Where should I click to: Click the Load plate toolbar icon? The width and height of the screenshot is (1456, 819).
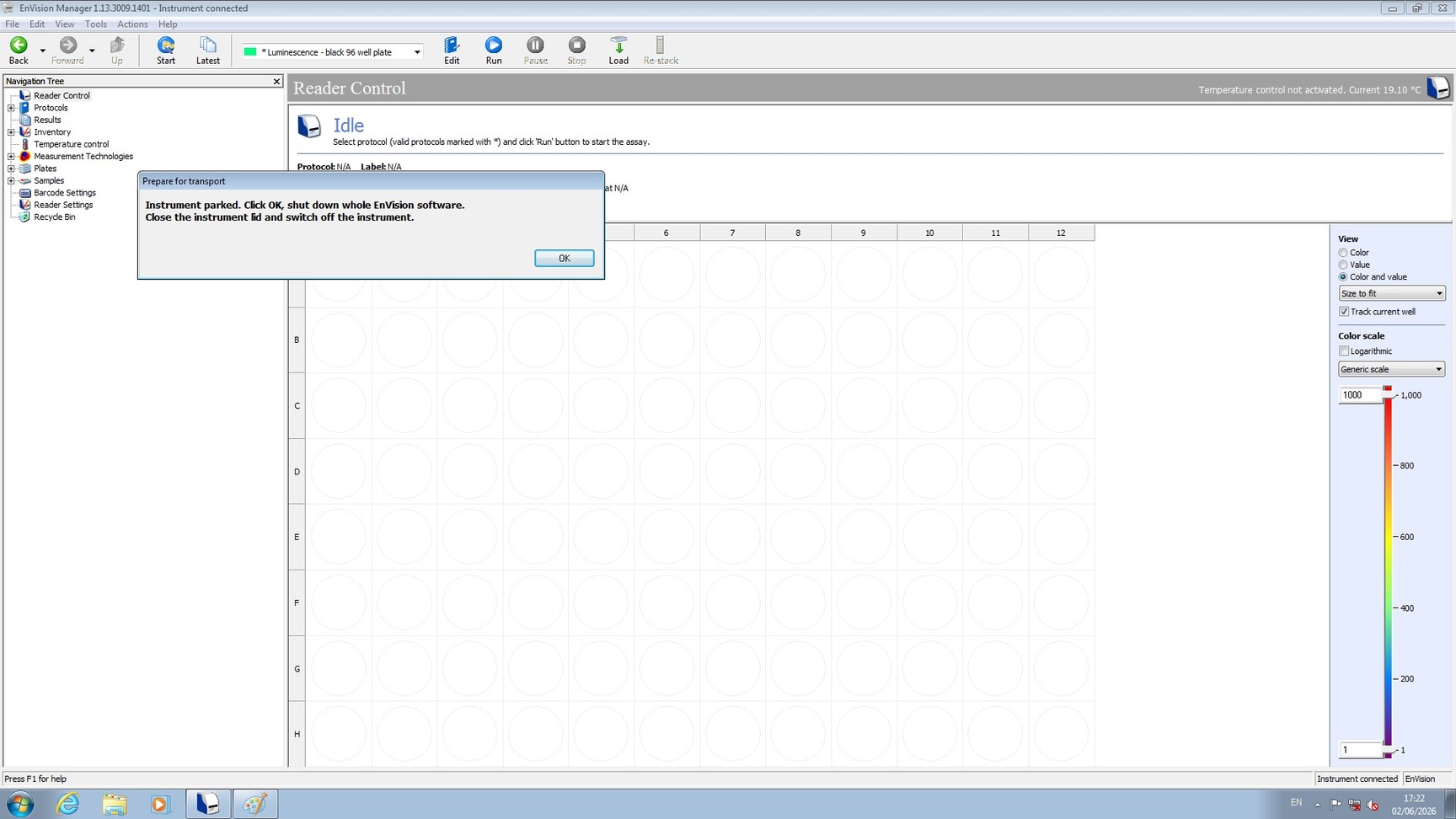coord(618,45)
